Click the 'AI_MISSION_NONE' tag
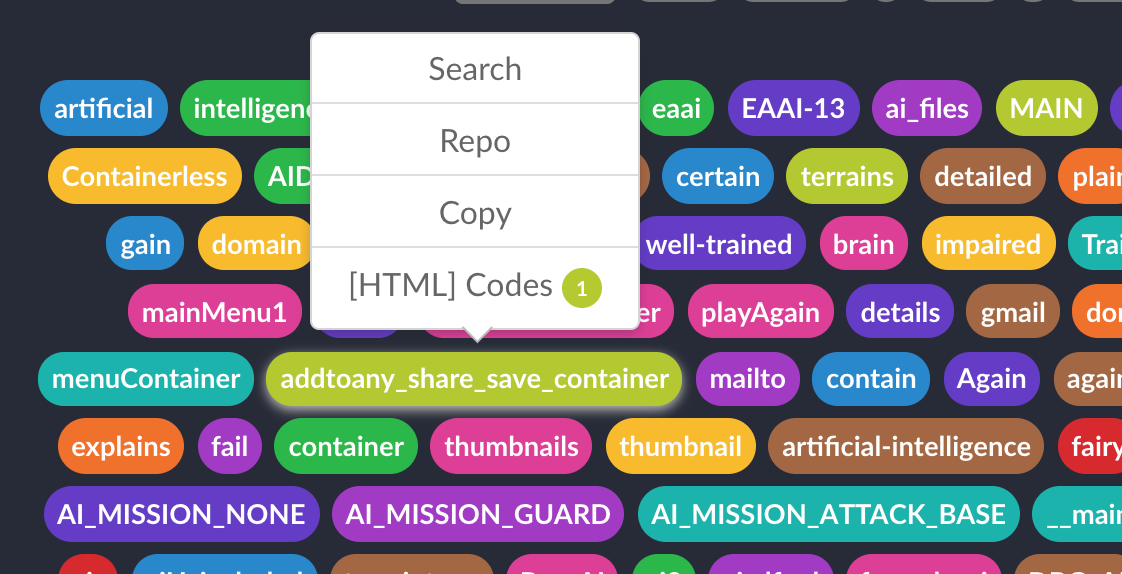The image size is (1122, 574). coord(182,514)
